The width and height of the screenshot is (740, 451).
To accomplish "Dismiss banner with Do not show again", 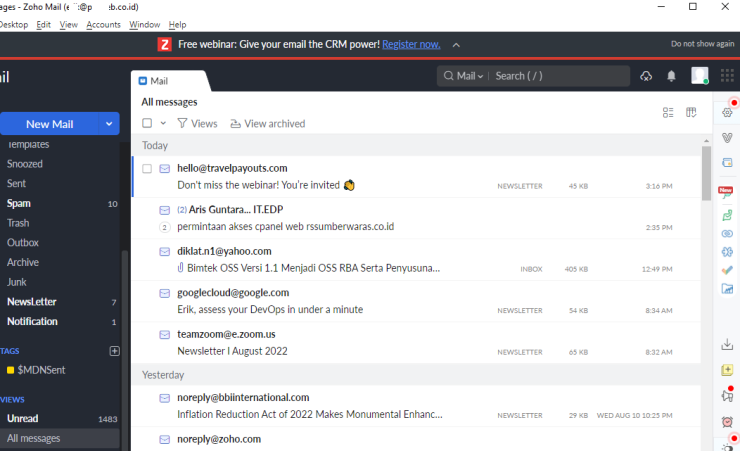I will pyautogui.click(x=702, y=43).
